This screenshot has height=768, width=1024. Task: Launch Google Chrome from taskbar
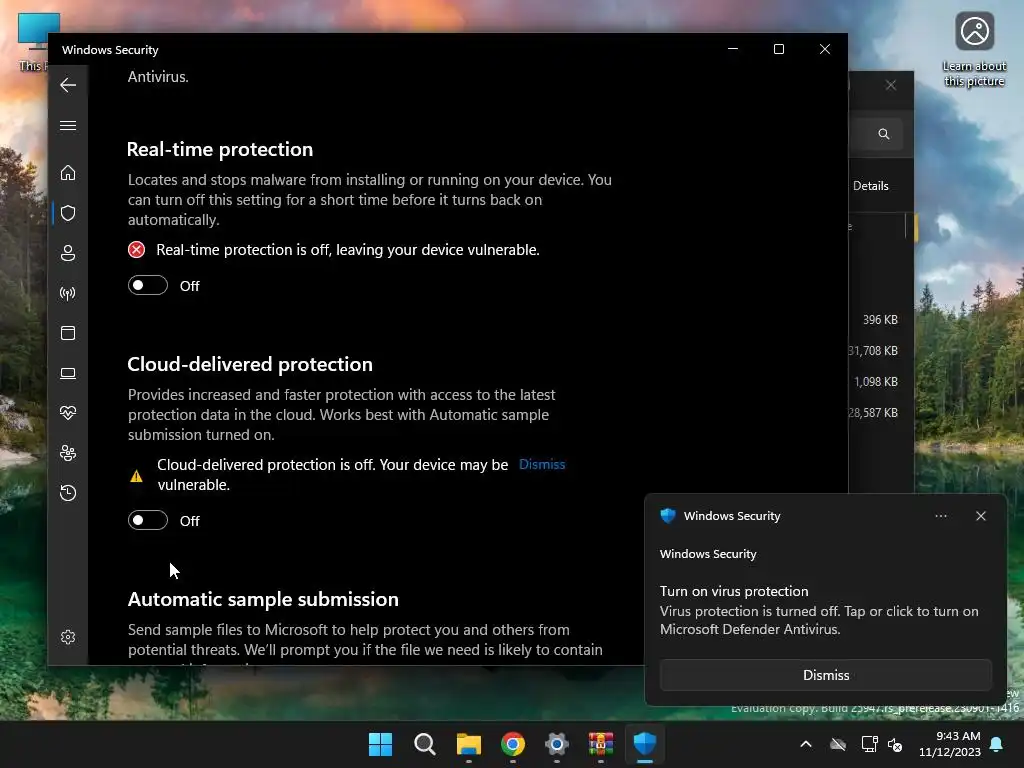(x=513, y=744)
